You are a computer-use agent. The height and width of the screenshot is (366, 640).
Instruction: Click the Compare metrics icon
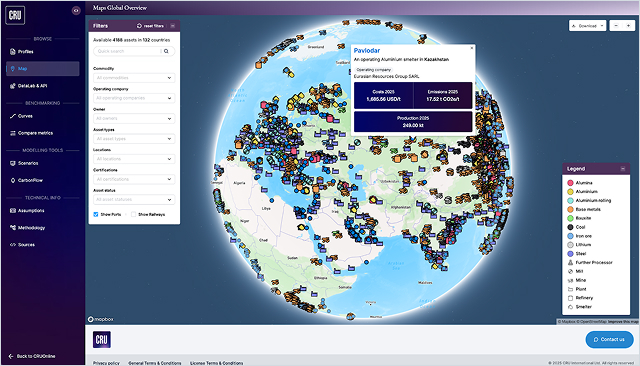click(x=13, y=133)
